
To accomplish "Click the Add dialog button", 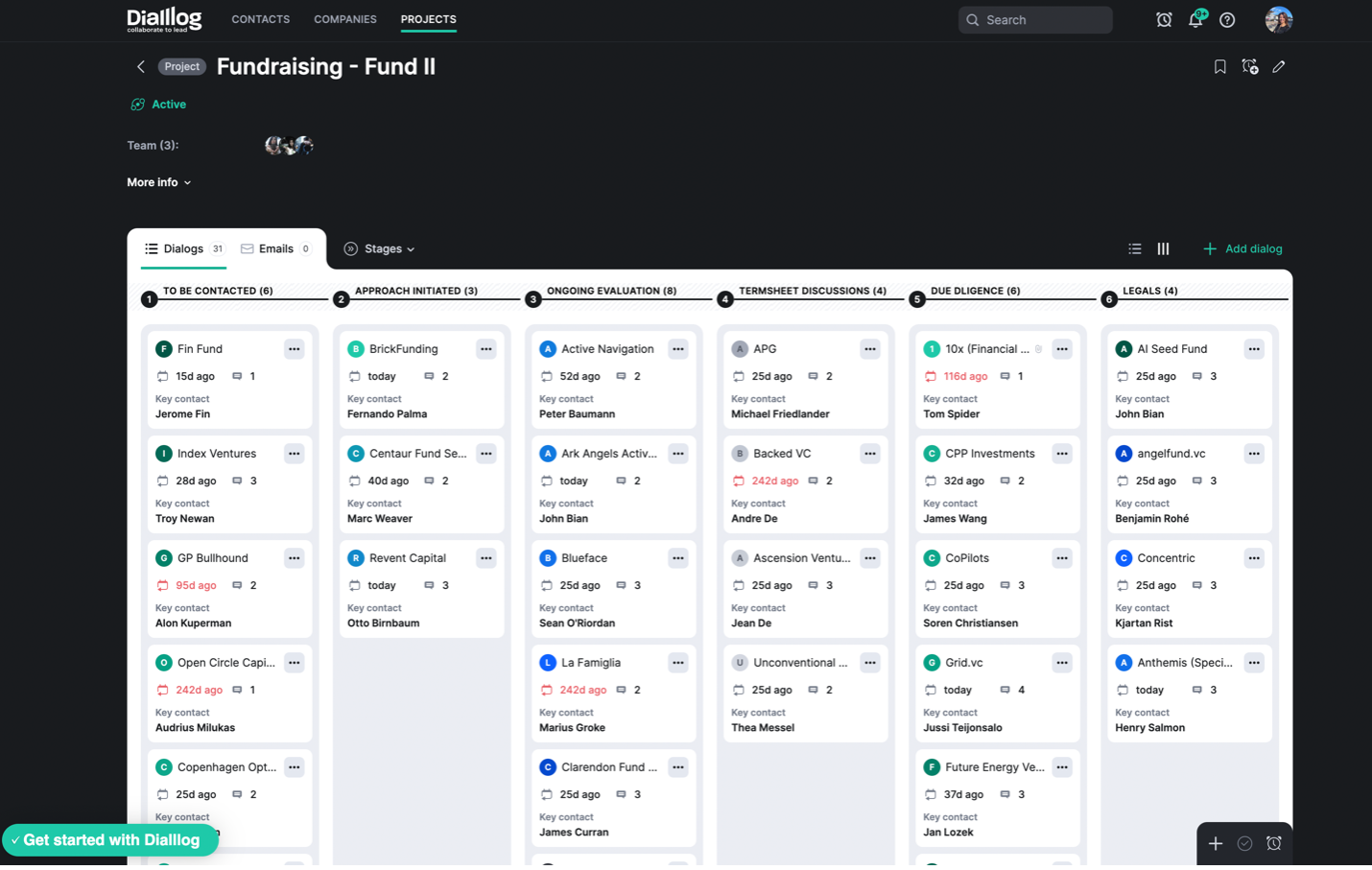I will 1242,248.
